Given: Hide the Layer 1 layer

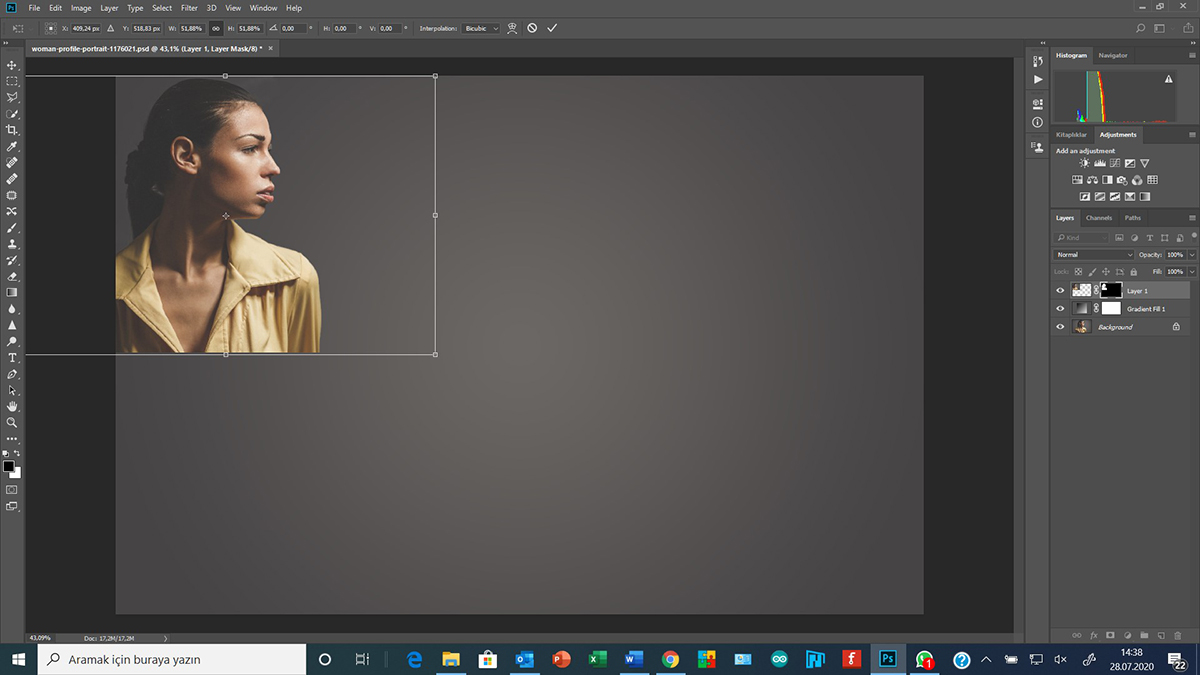Looking at the screenshot, I should coord(1060,291).
